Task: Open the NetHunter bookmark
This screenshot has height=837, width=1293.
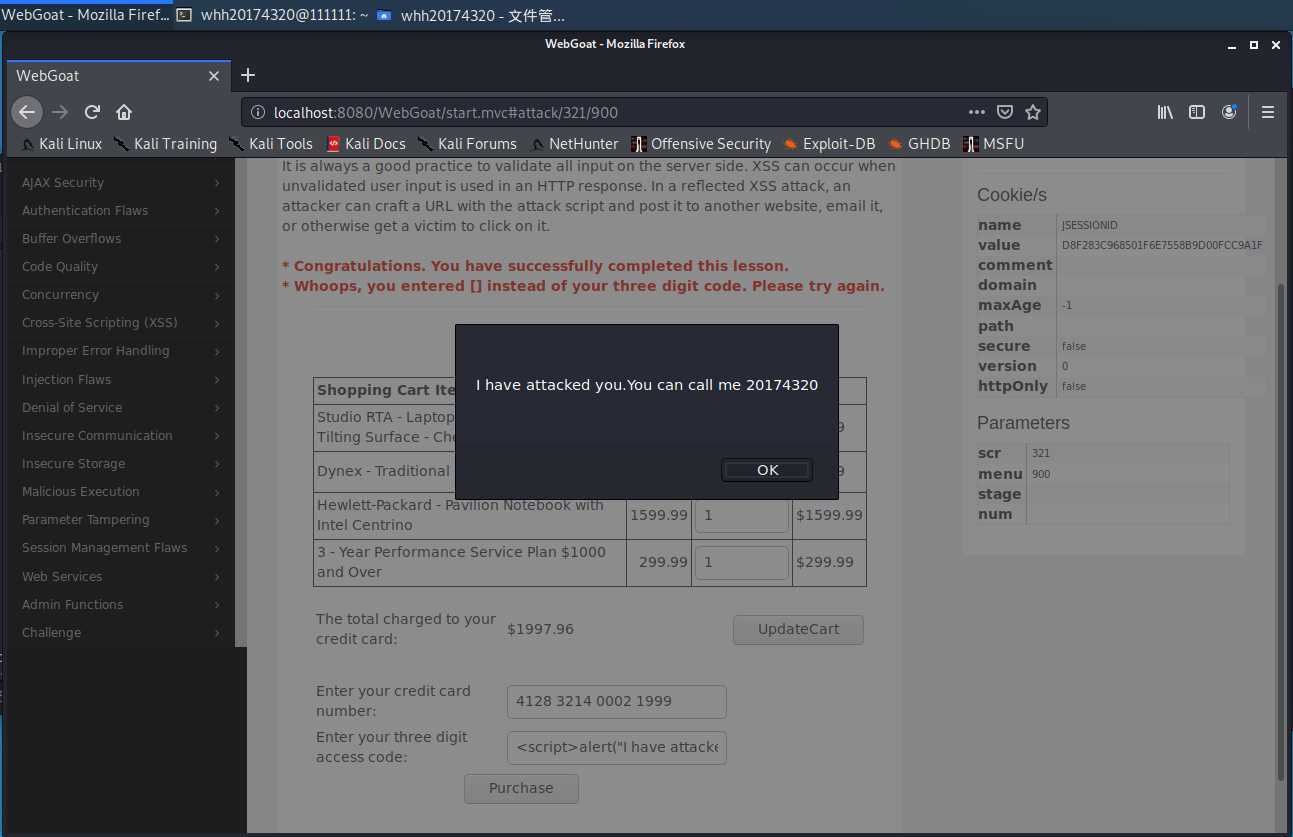Action: [574, 144]
